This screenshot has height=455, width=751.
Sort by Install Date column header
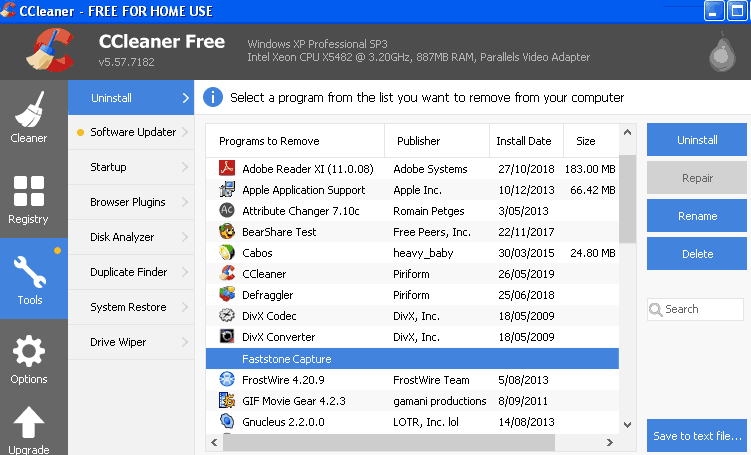click(x=524, y=141)
